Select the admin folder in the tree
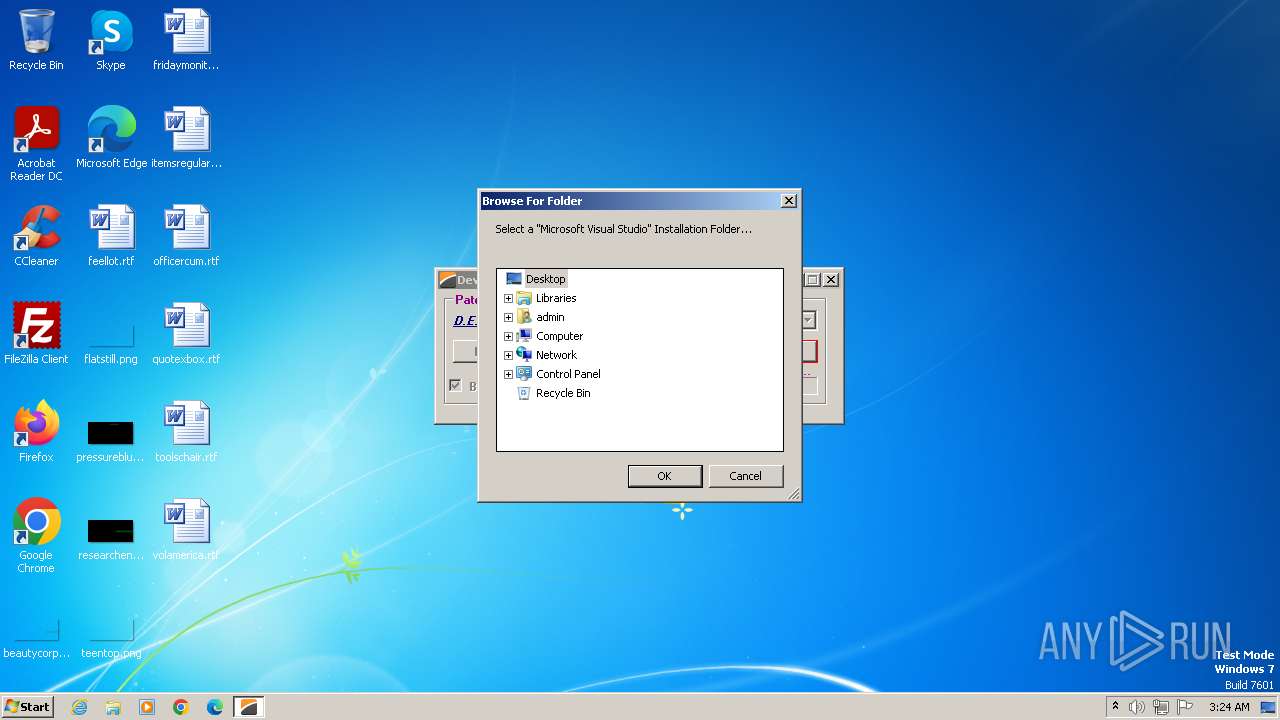This screenshot has height=720, width=1280. (x=550, y=317)
